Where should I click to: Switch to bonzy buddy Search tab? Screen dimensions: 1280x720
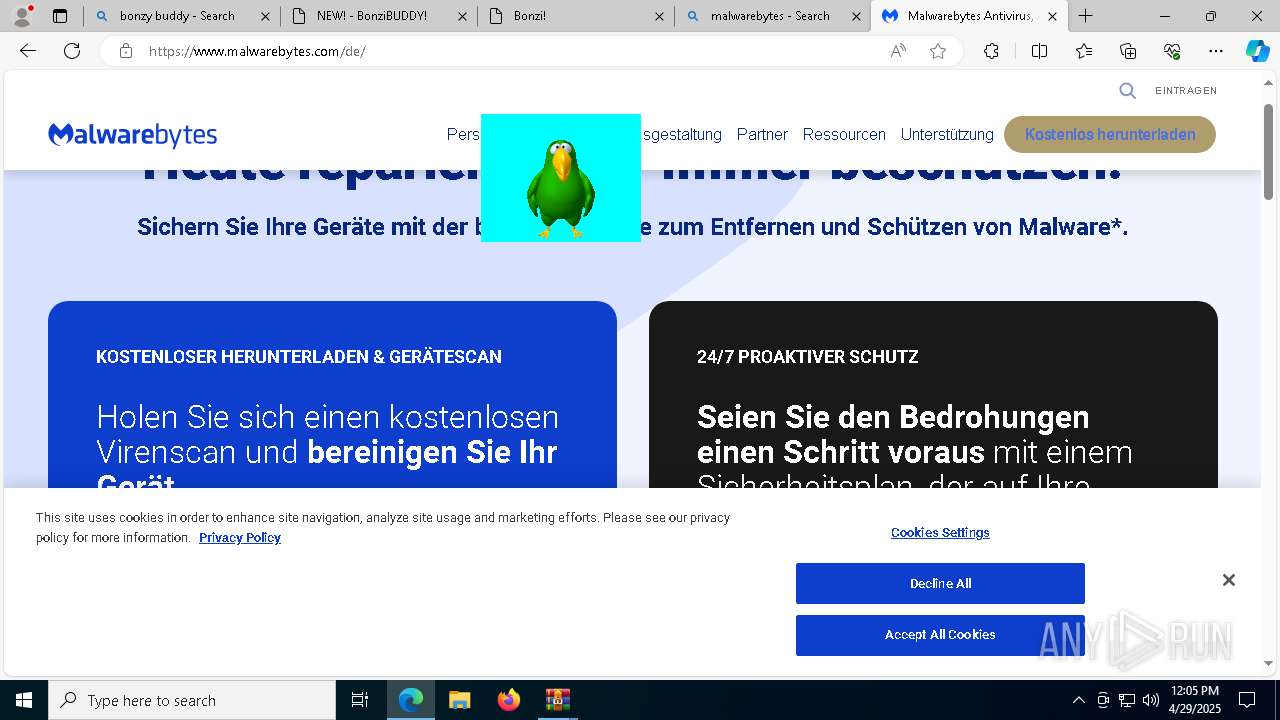(177, 16)
